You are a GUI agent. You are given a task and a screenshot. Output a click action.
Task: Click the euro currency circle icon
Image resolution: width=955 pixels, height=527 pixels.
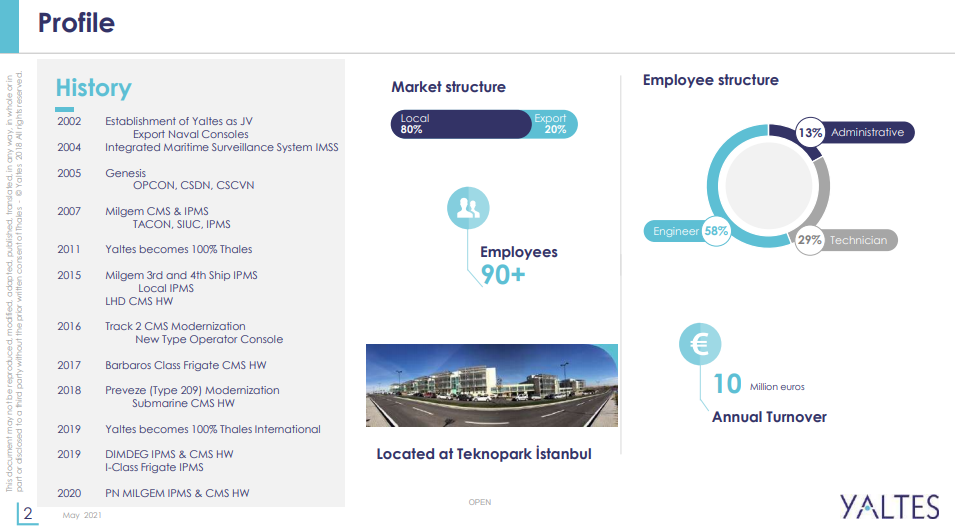click(x=700, y=345)
